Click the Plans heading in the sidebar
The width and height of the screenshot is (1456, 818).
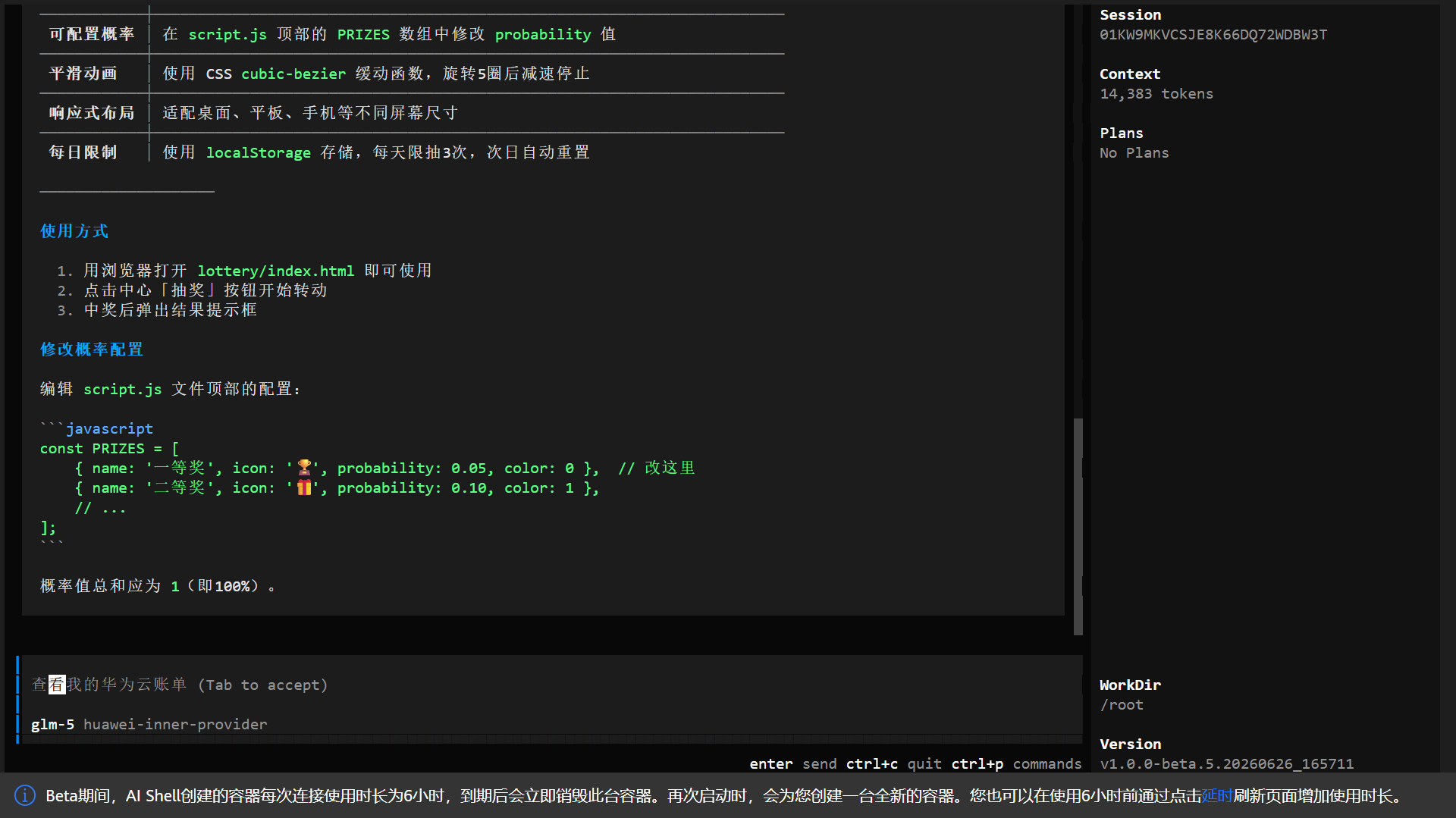[1122, 133]
